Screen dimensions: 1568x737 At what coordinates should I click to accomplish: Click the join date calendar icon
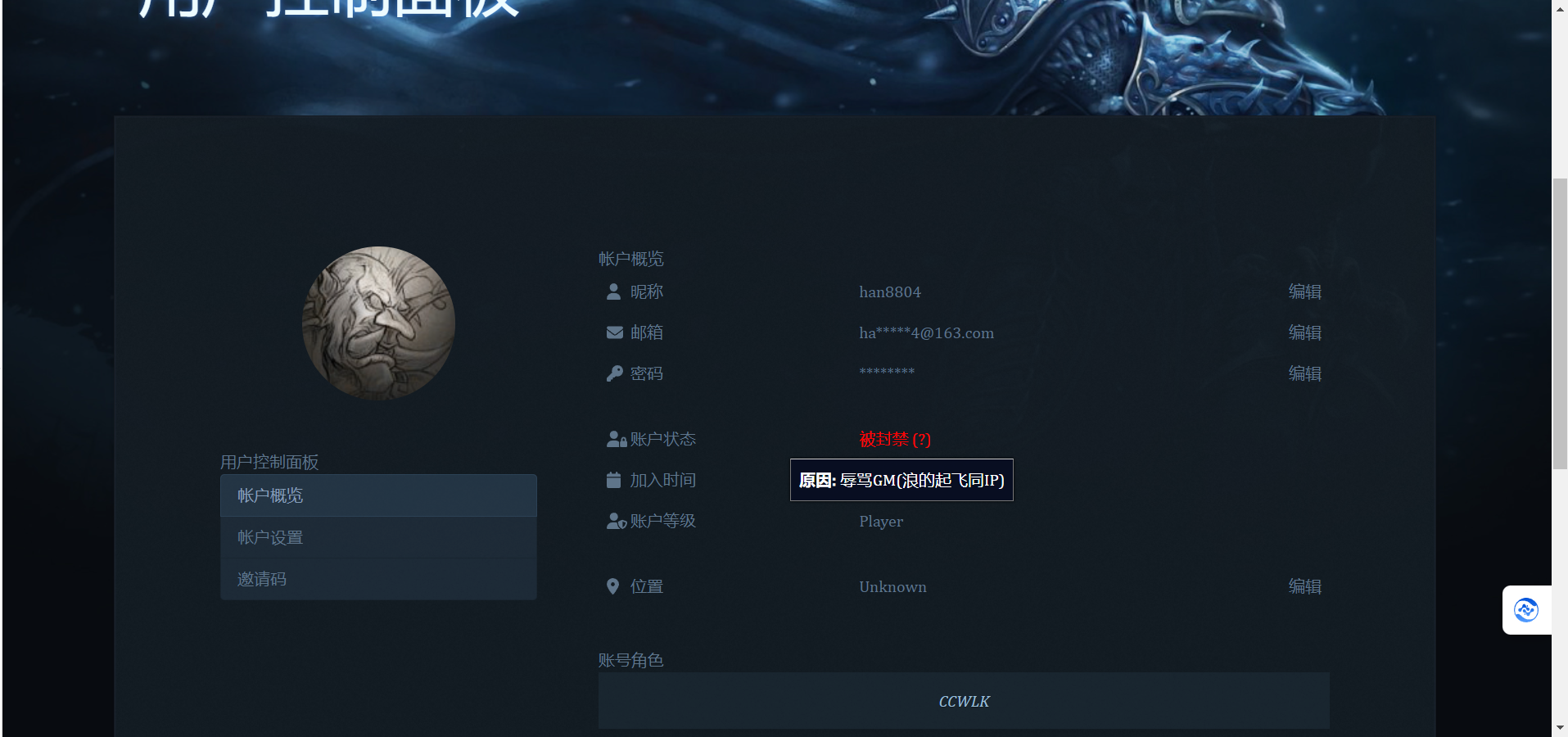[613, 480]
